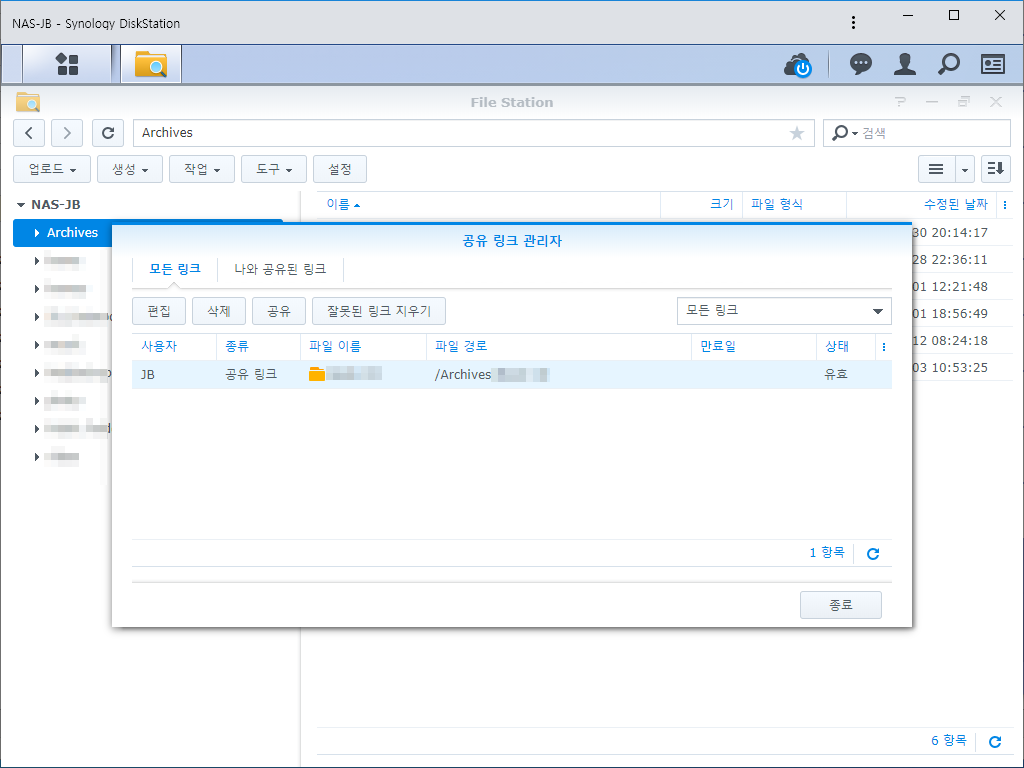Open File Station help question mark
Image resolution: width=1024 pixels, height=768 pixels.
tap(901, 102)
